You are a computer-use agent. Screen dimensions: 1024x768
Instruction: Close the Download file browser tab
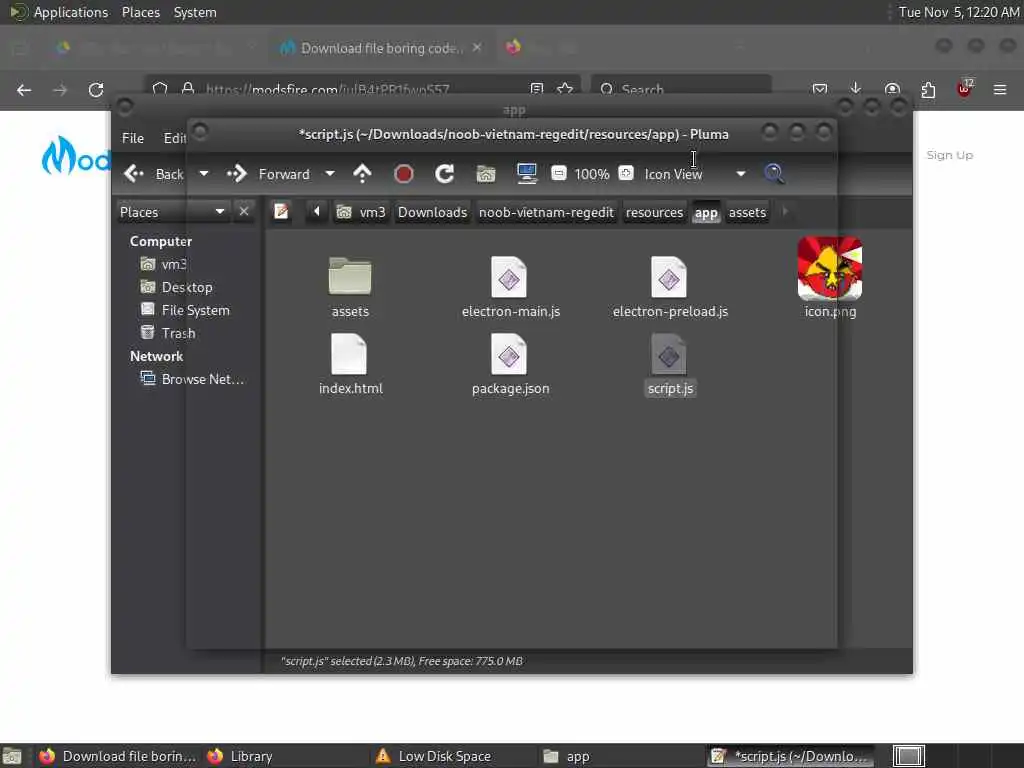[x=477, y=48]
